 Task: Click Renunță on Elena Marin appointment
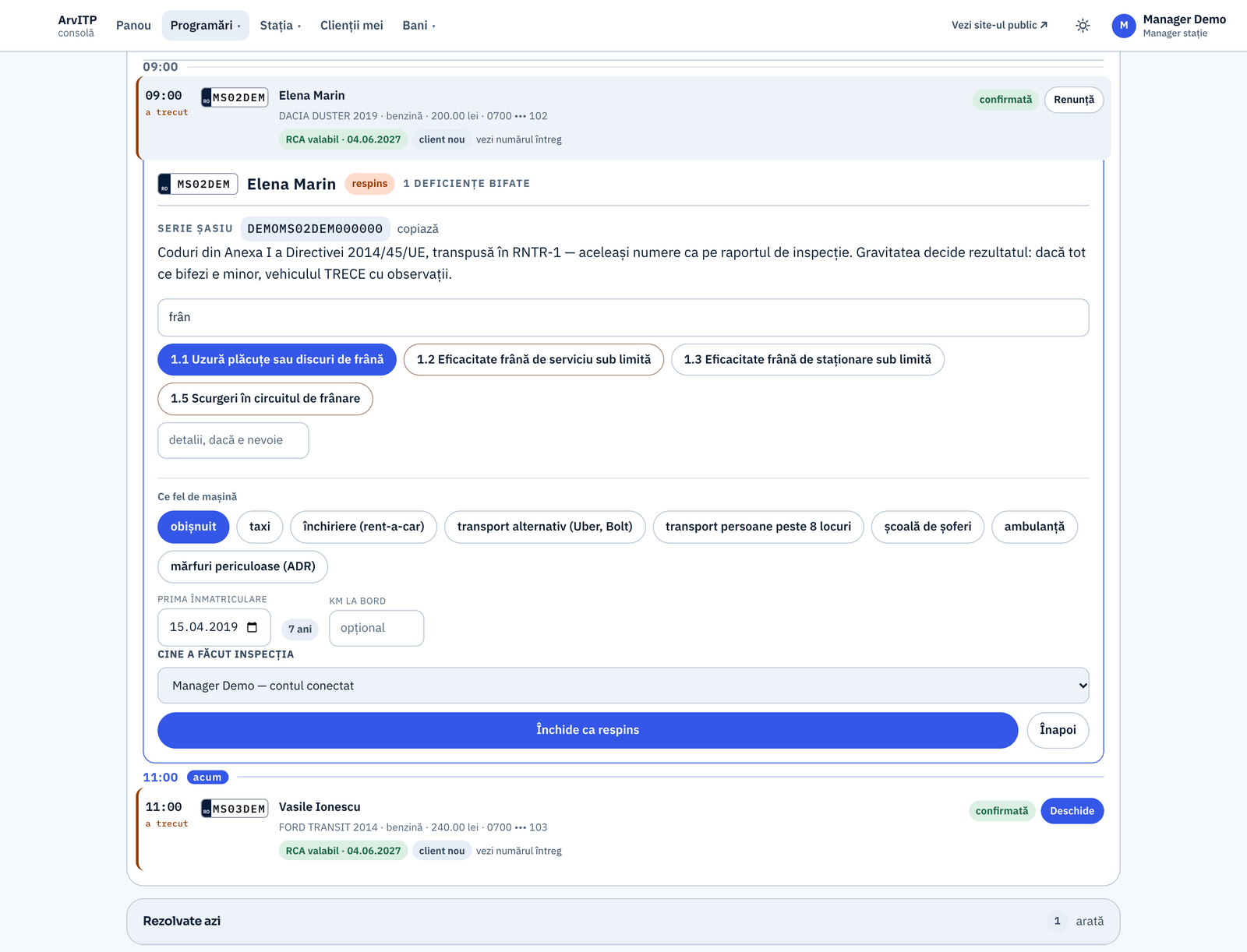pos(1074,100)
